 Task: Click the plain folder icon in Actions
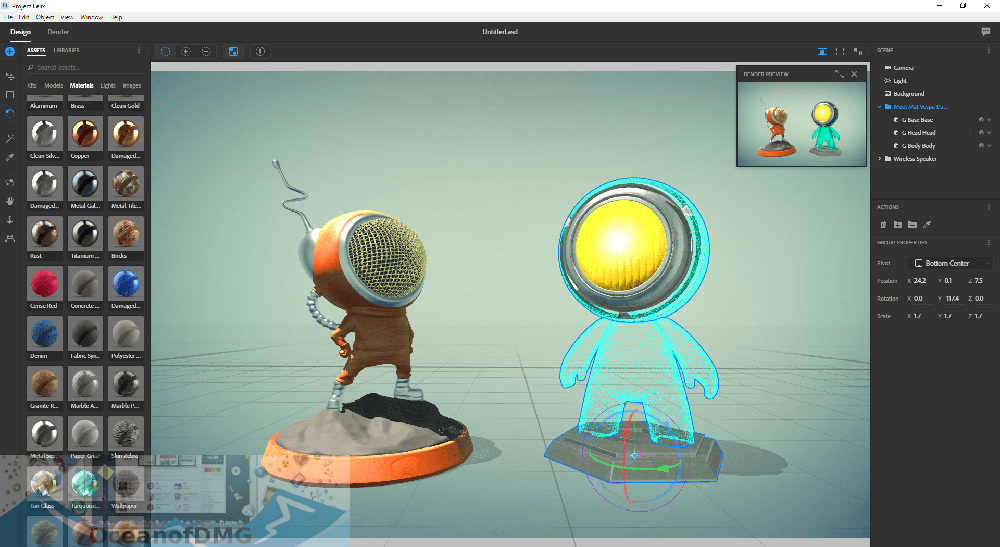tap(912, 224)
